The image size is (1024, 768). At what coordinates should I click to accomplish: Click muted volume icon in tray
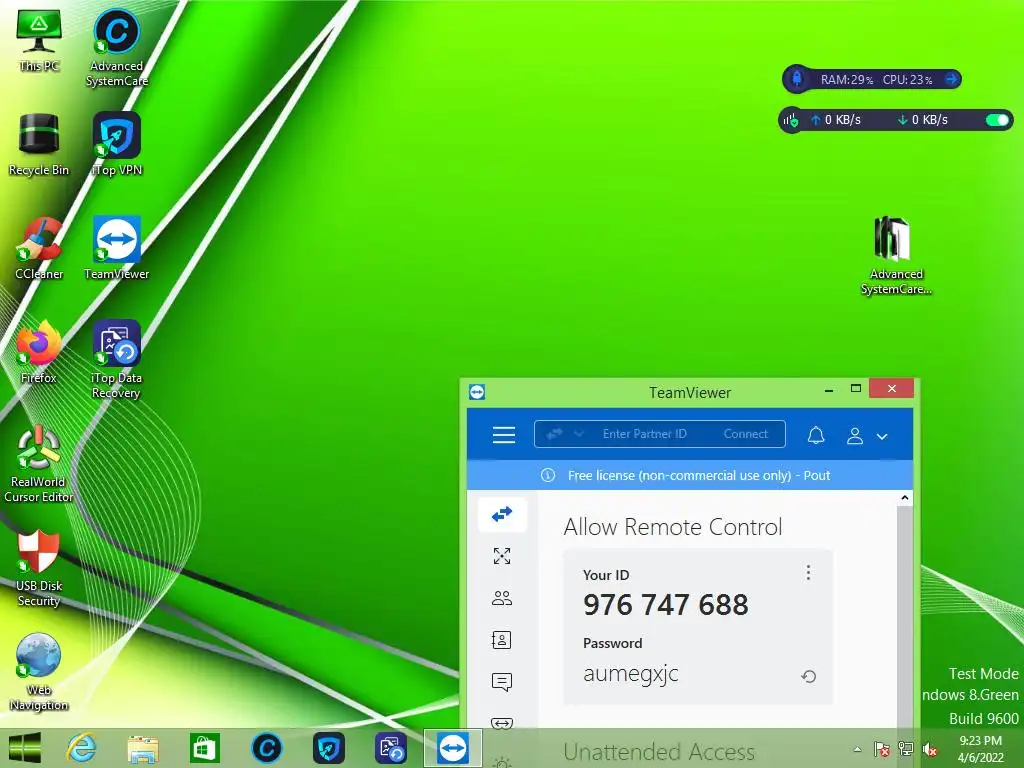[x=931, y=749]
